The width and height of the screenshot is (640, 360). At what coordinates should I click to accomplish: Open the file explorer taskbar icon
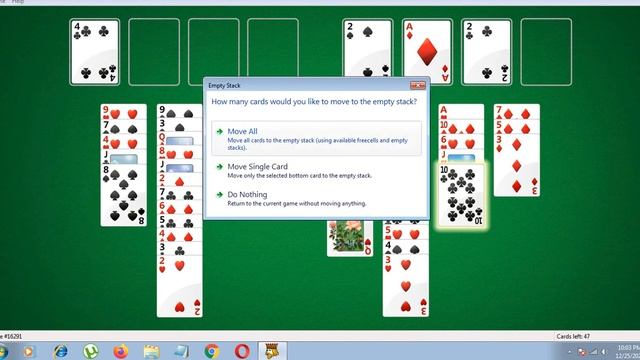coord(151,351)
